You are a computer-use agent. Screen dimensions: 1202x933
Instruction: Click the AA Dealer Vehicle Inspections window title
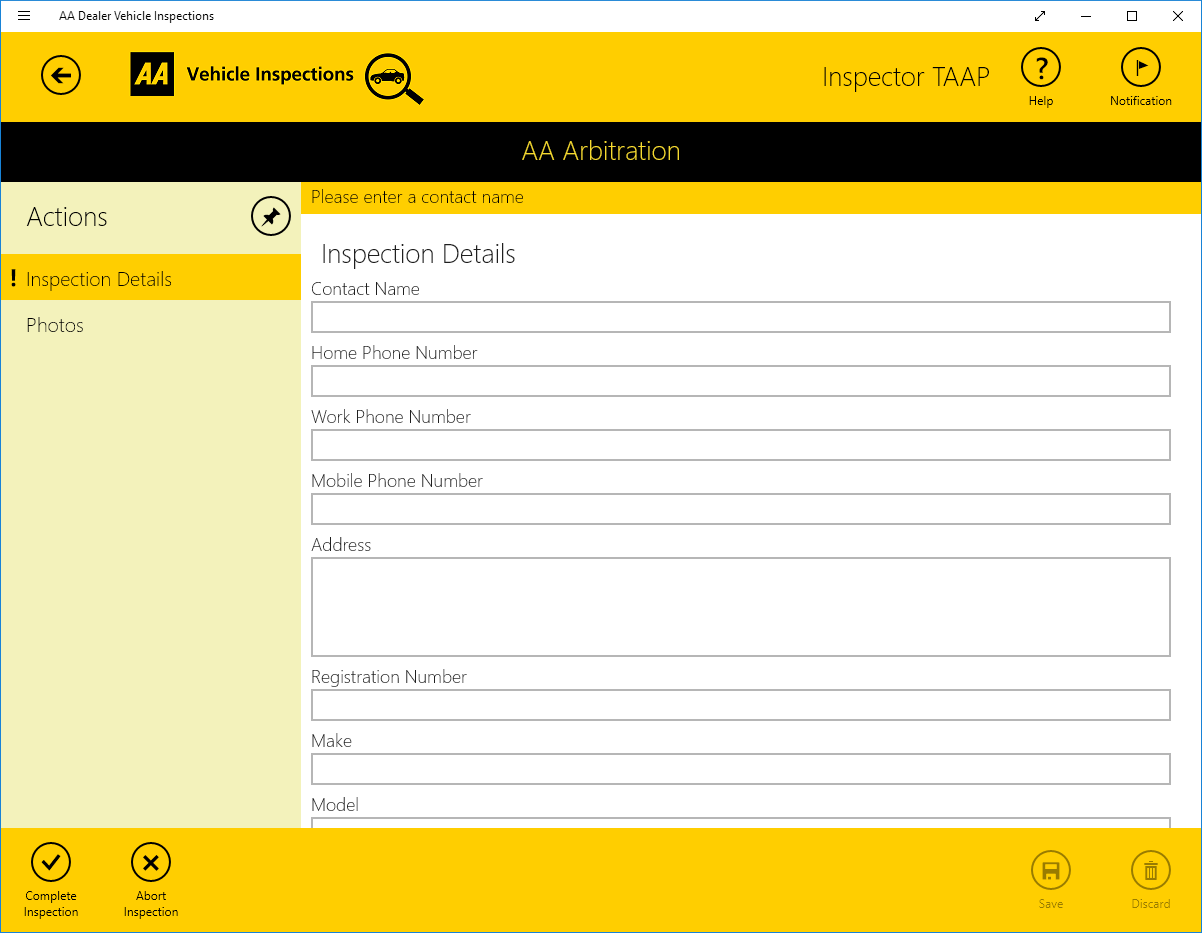point(136,16)
